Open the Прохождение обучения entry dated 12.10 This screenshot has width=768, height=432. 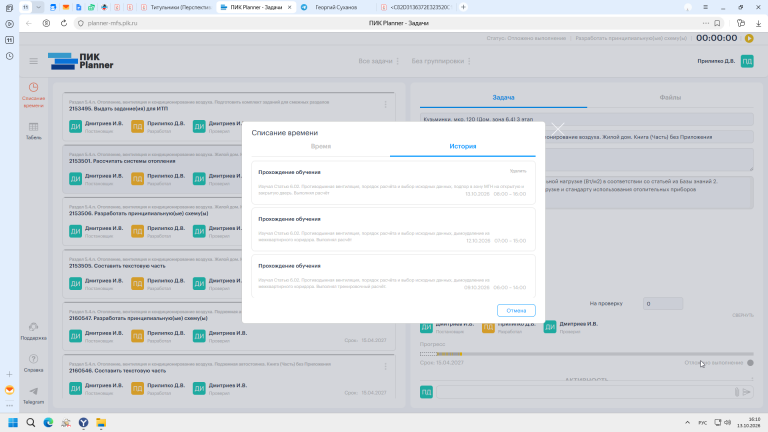coord(393,229)
